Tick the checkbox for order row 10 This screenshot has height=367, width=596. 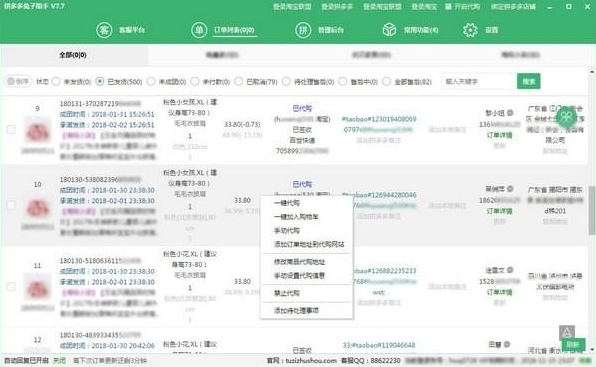[x=11, y=206]
